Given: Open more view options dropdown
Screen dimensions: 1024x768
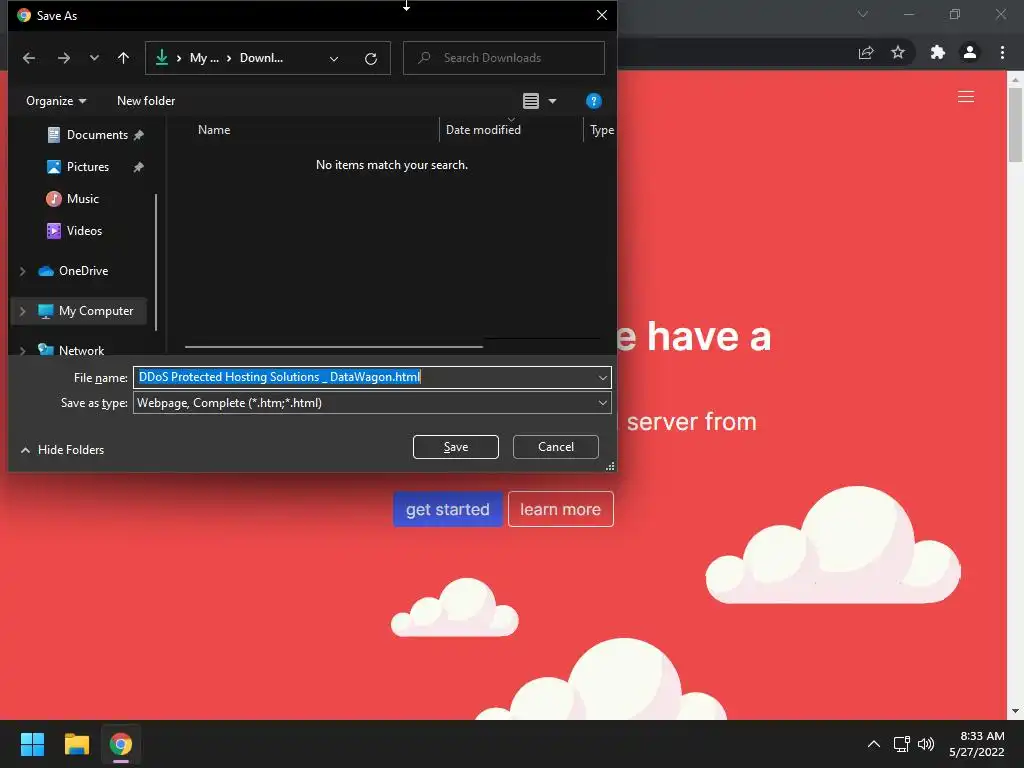Looking at the screenshot, I should pos(552,101).
